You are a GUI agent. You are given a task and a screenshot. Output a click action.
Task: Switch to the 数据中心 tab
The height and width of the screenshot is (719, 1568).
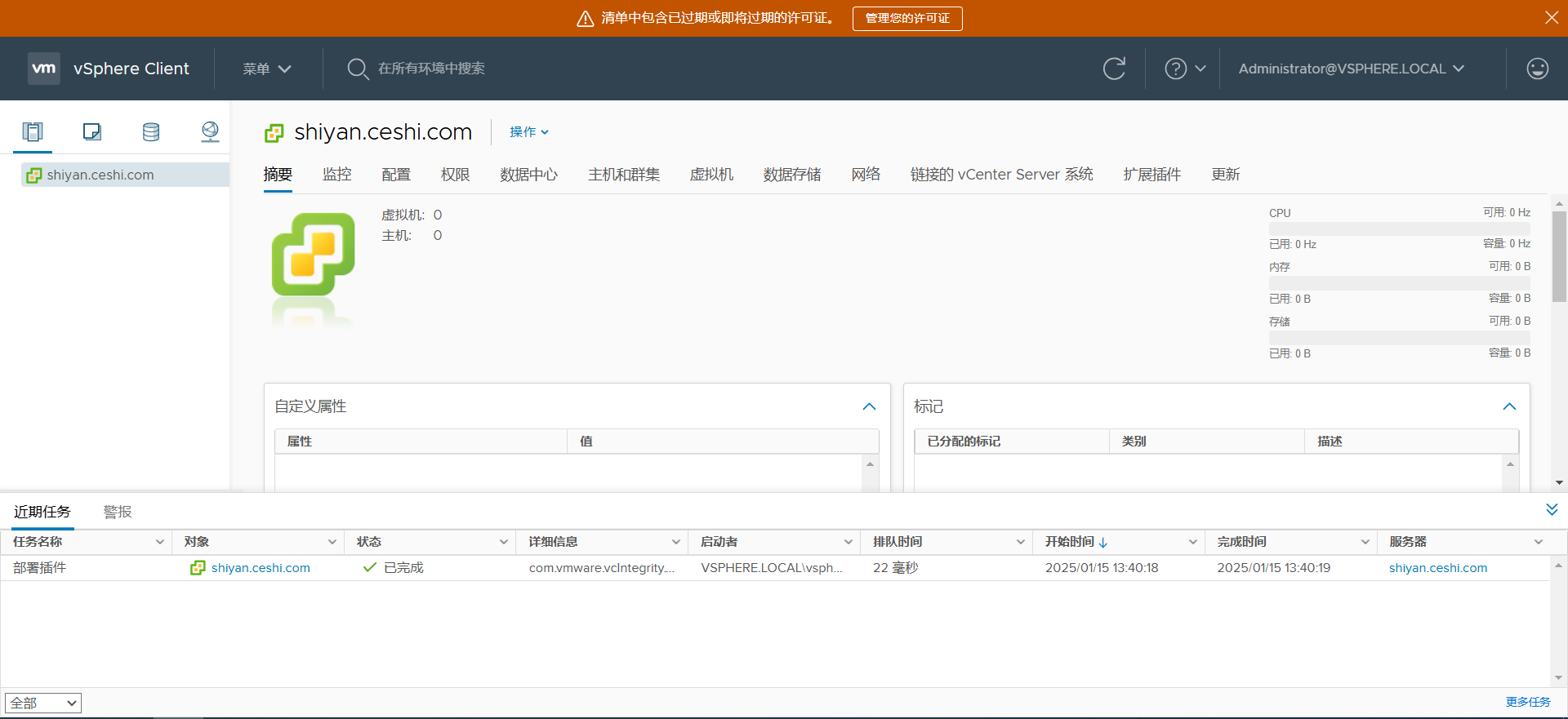tap(529, 175)
